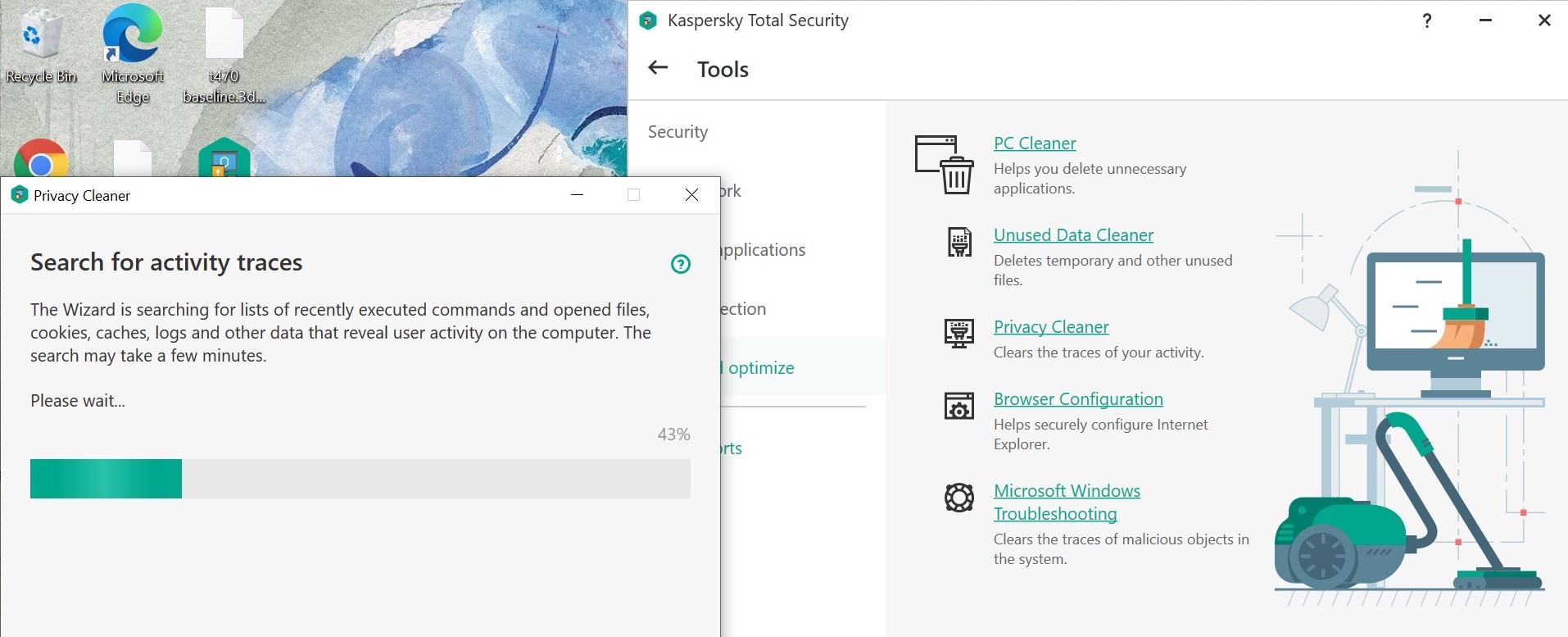This screenshot has width=1568, height=637.
Task: Select the Recycle Bin desktop icon
Action: pyautogui.click(x=41, y=45)
